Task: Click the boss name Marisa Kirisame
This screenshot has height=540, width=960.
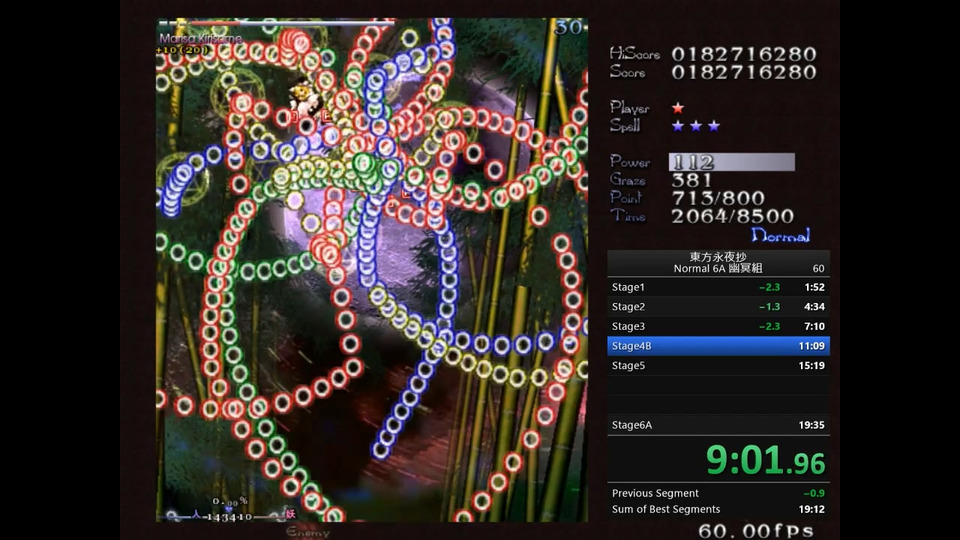Action: point(200,38)
